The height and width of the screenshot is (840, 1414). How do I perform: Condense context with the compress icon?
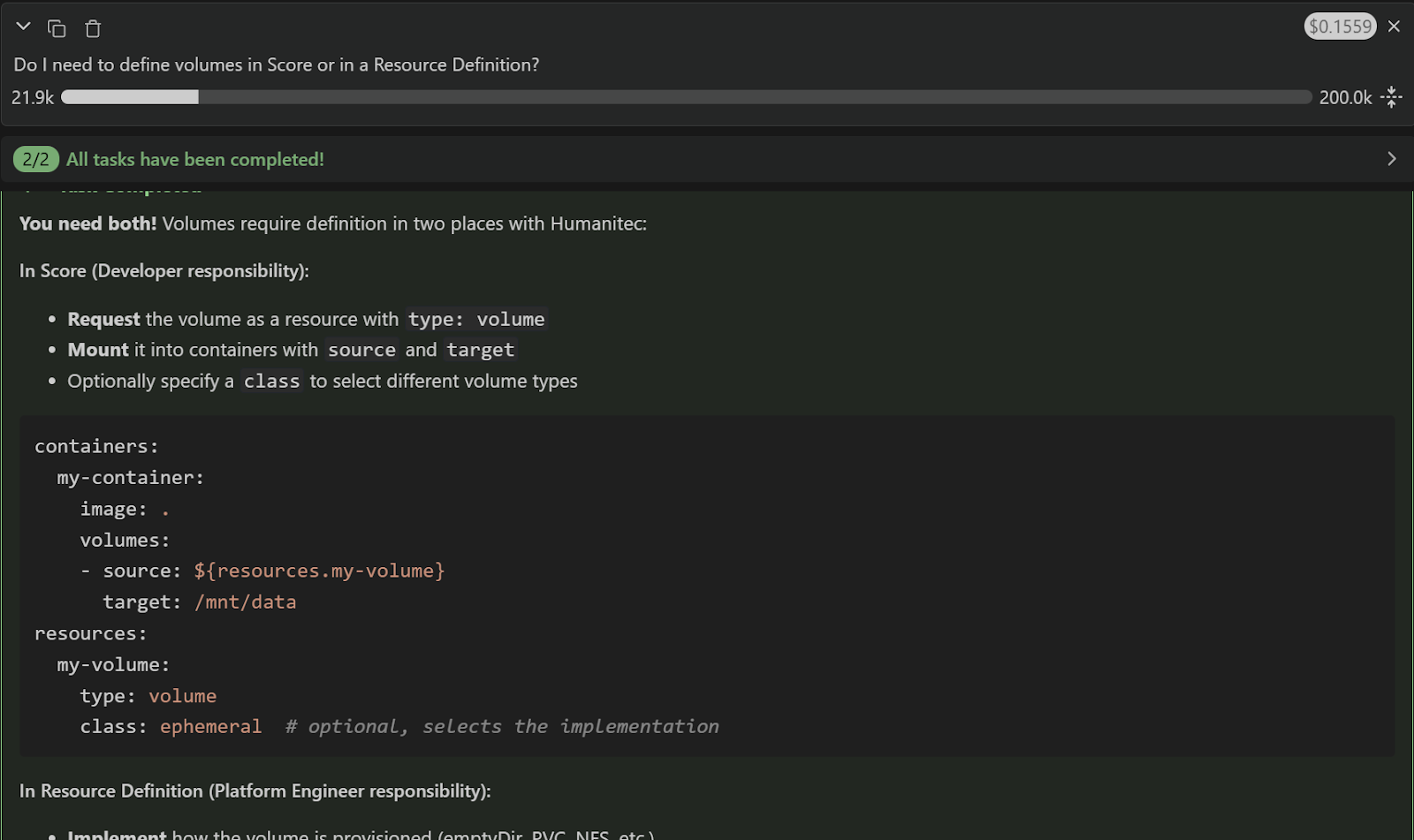pyautogui.click(x=1392, y=97)
